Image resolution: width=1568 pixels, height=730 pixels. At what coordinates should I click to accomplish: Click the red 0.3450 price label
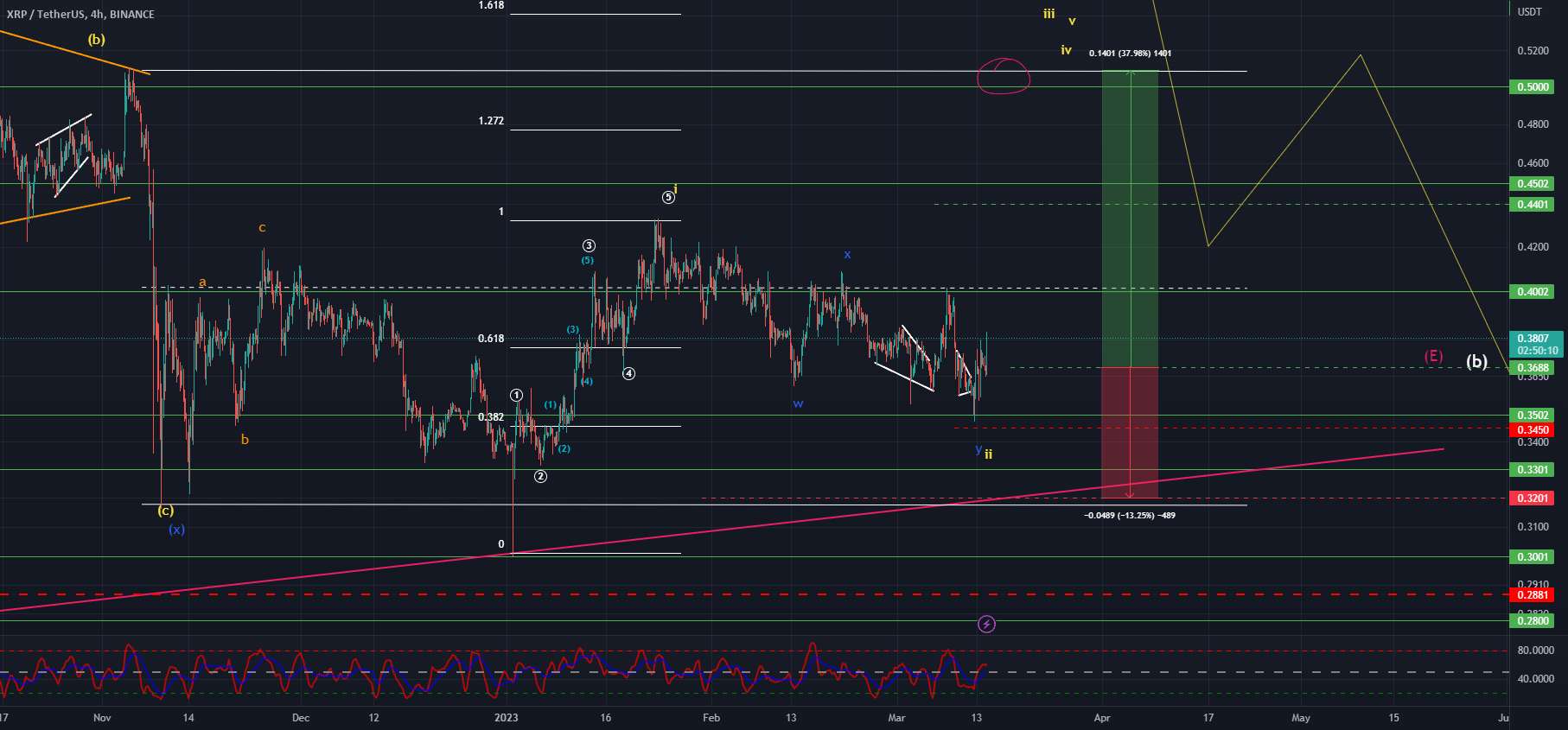click(1532, 430)
